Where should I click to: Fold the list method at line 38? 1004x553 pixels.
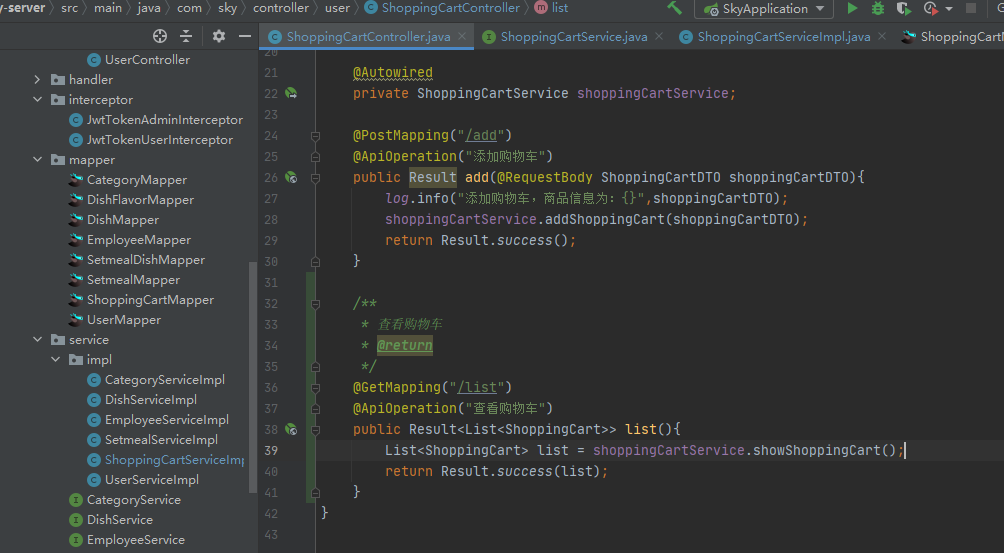click(x=315, y=430)
